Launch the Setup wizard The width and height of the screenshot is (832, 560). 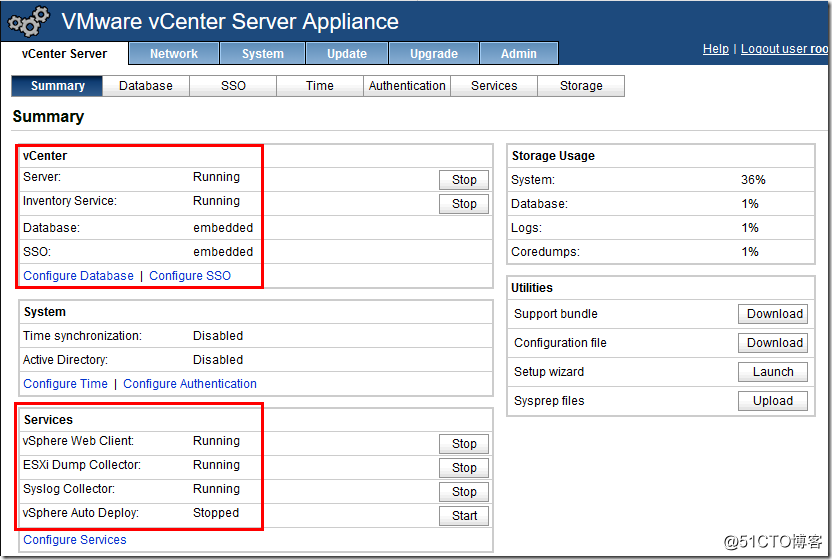point(773,372)
